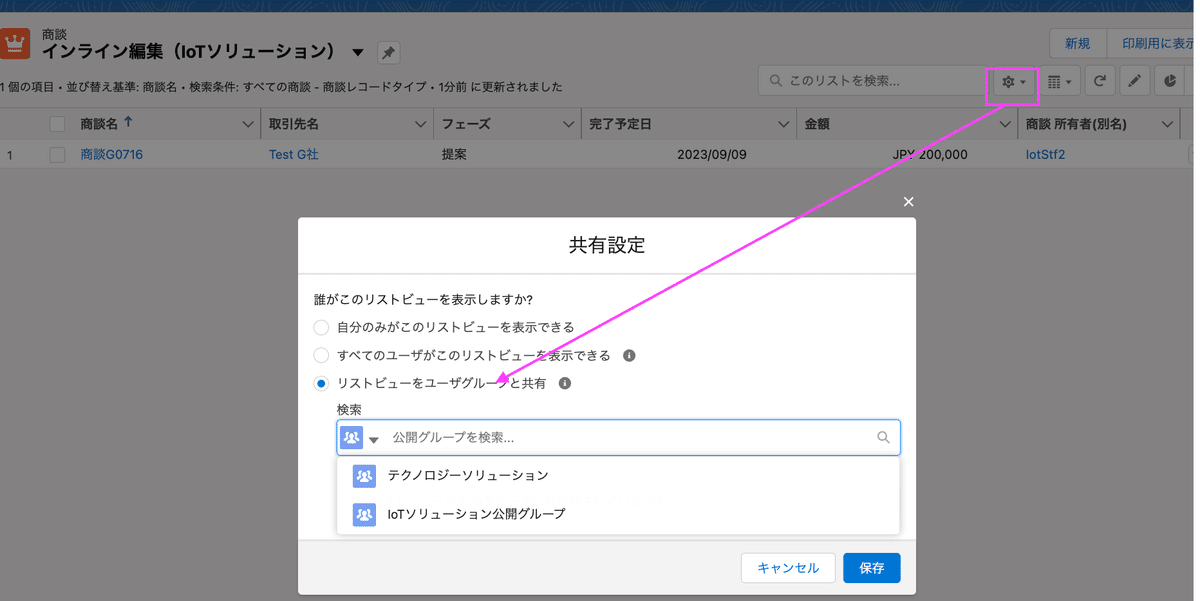Image resolution: width=1200 pixels, height=601 pixels.
Task: Open the Test G社 account link
Action: point(294,155)
